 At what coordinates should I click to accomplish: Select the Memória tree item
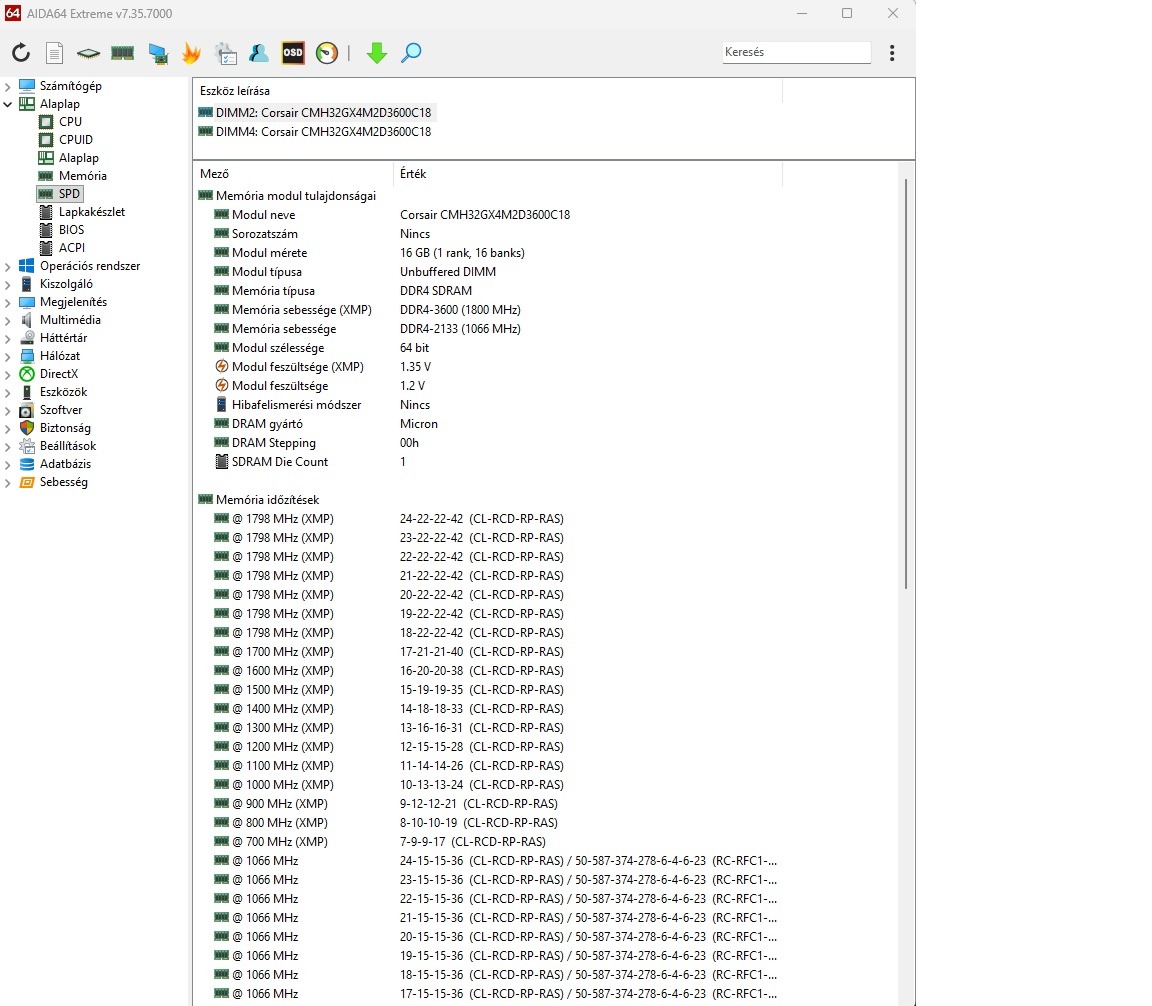[82, 176]
